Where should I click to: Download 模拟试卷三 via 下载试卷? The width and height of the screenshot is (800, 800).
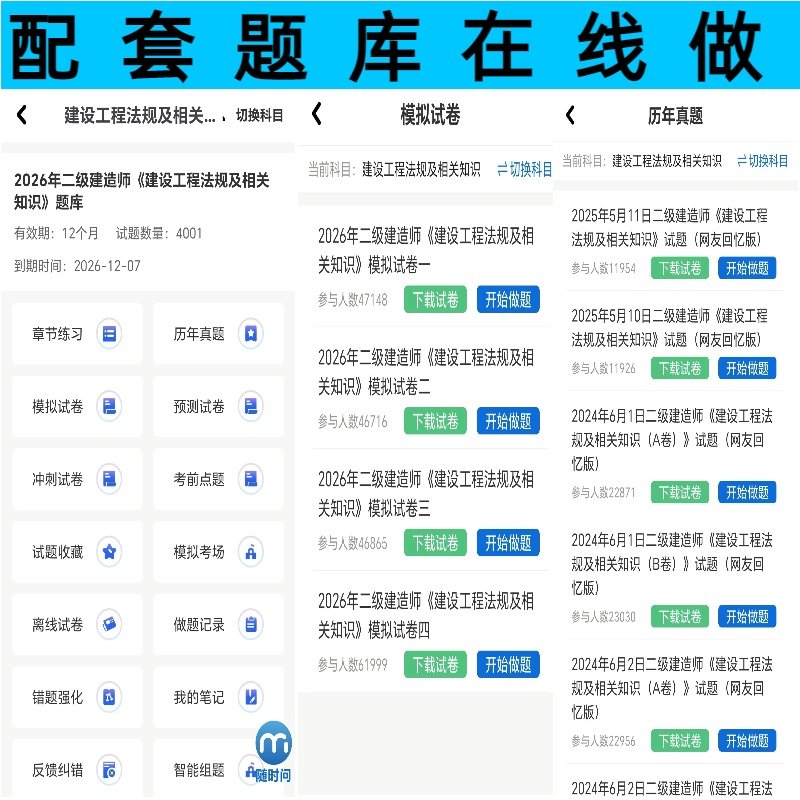[435, 543]
